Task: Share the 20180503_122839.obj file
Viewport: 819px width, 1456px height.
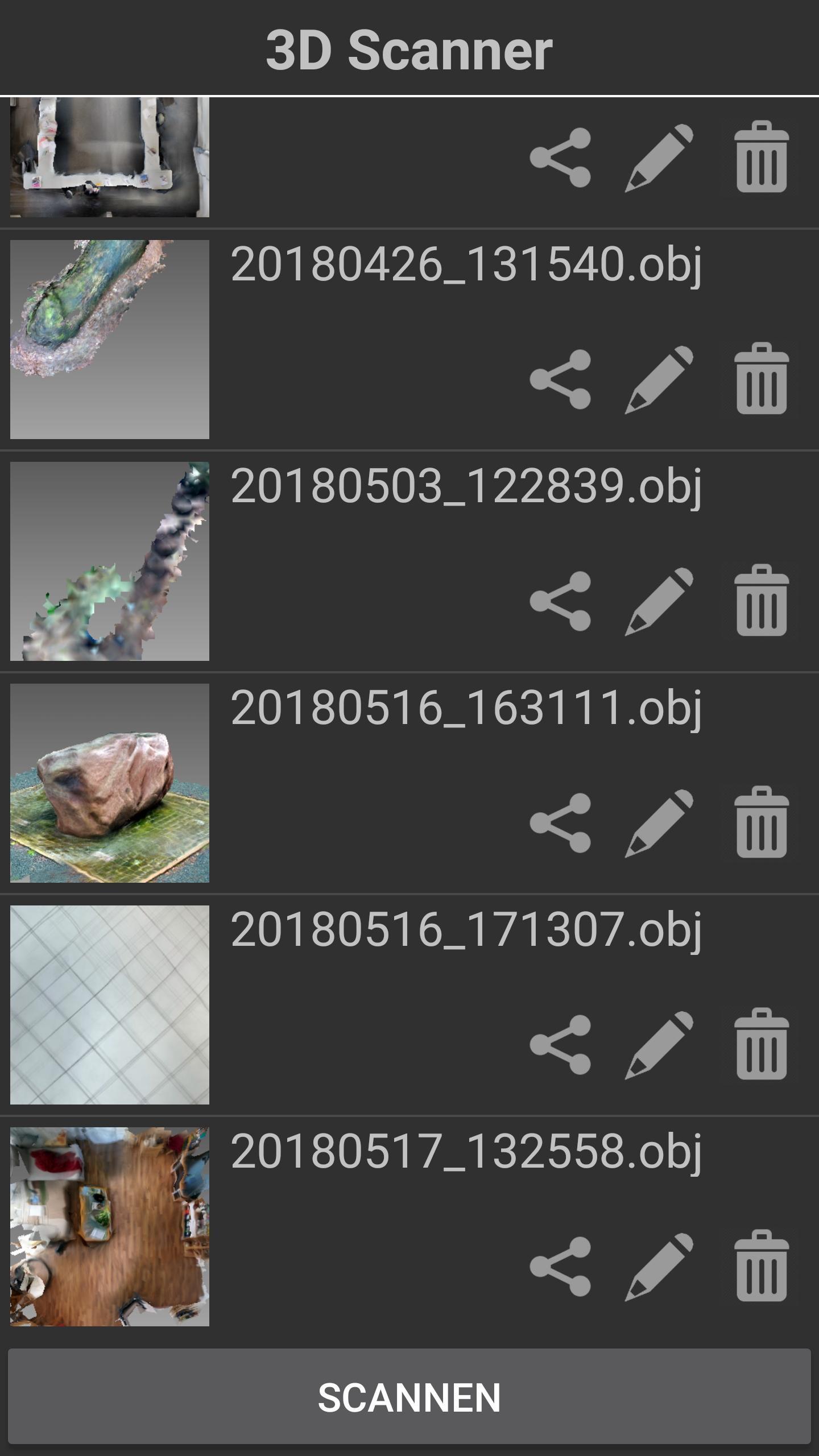Action: [x=561, y=601]
